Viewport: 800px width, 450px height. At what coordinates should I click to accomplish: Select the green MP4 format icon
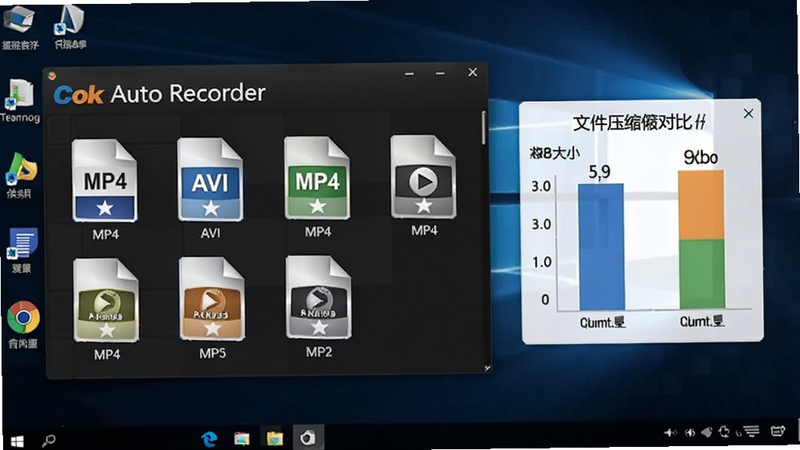(317, 178)
